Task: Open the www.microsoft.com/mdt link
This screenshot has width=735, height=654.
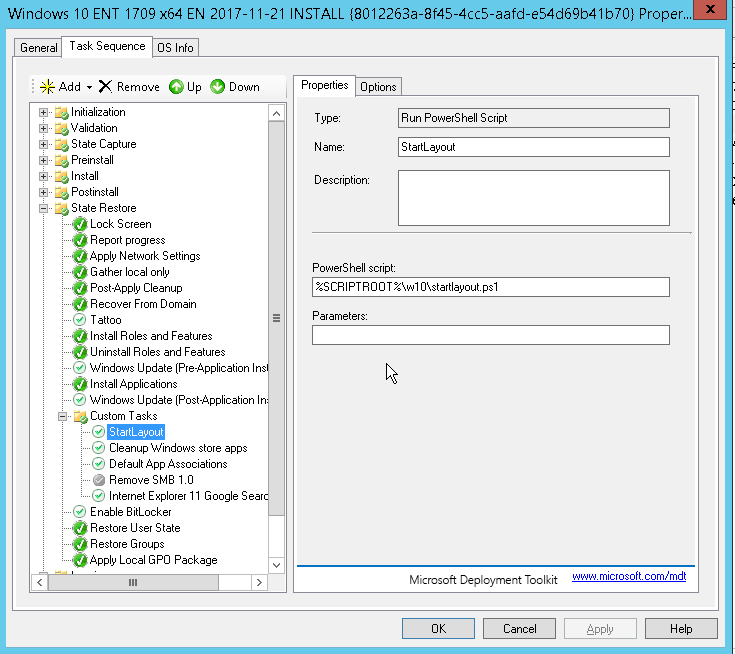Action: 629,576
